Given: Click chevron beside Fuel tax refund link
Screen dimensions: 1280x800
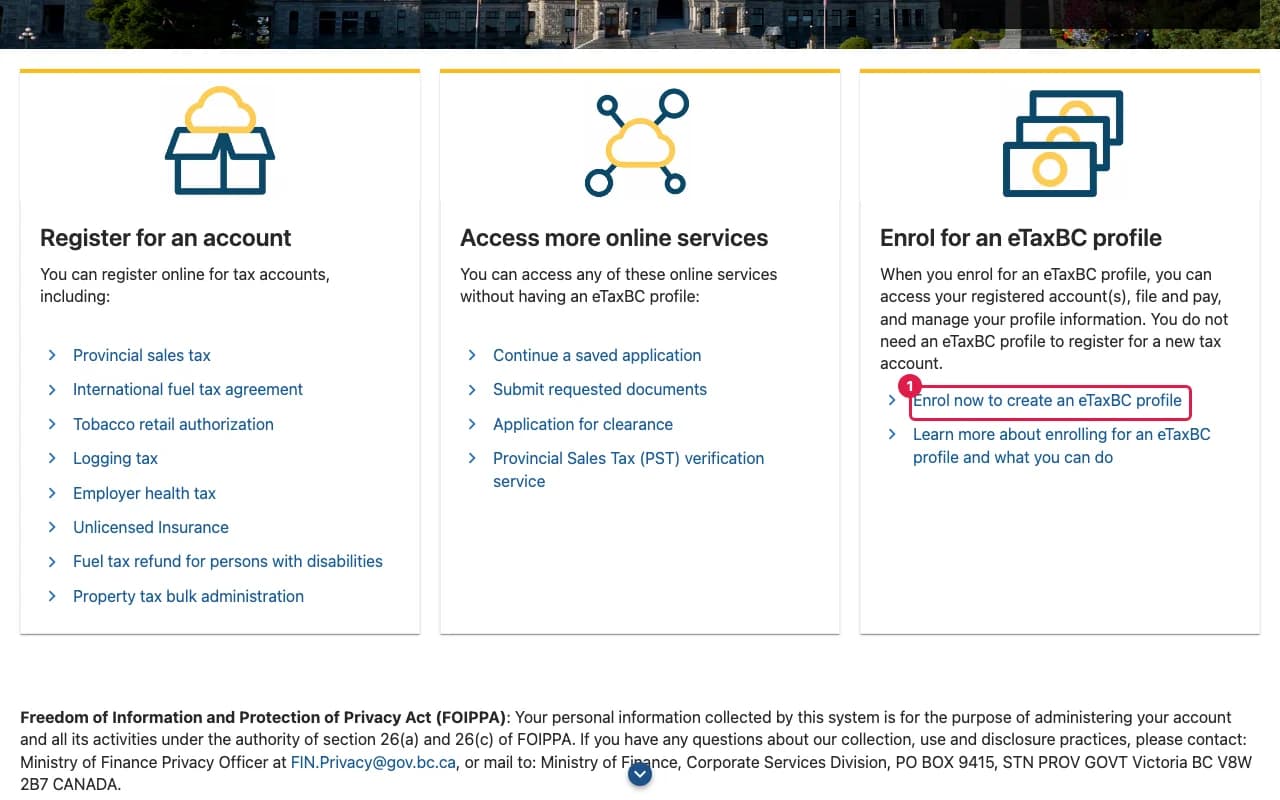Looking at the screenshot, I should 52,562.
